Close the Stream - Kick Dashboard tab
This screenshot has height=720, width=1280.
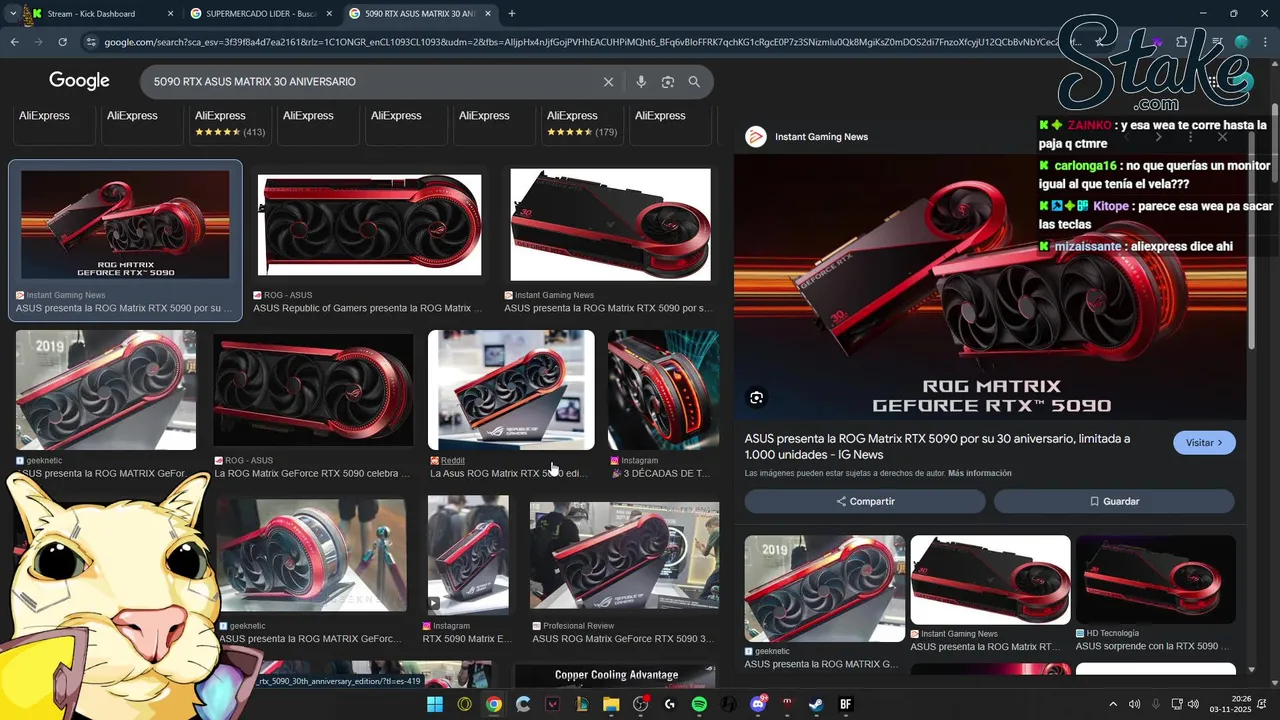point(170,14)
